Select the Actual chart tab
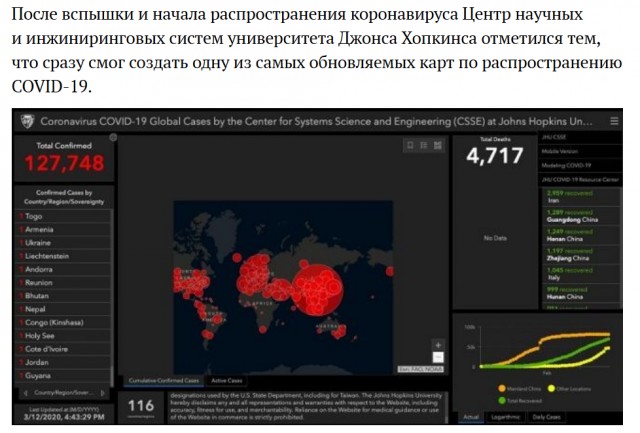Viewport: 640px width, 433px height. (x=471, y=417)
